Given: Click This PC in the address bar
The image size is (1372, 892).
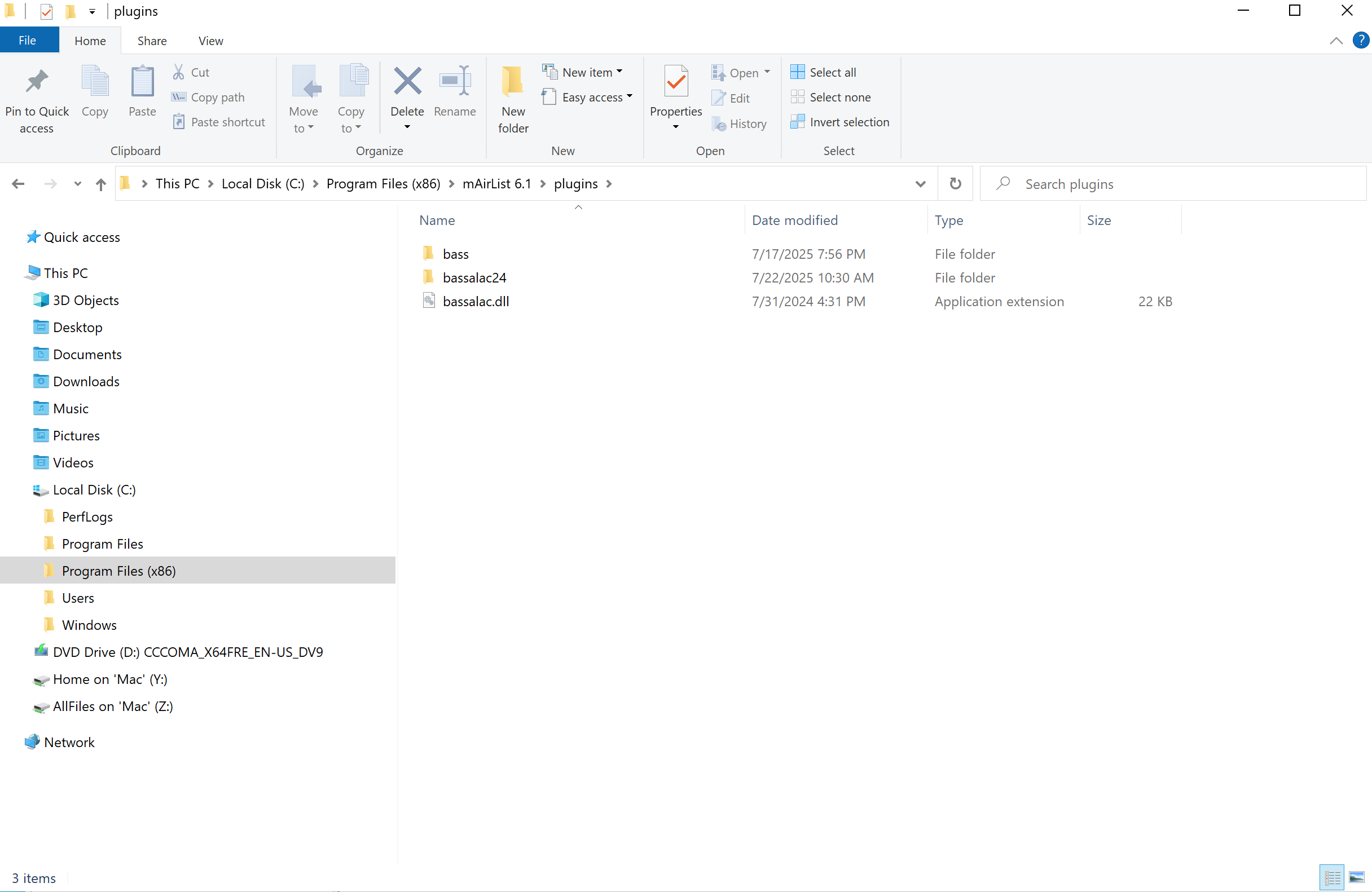Looking at the screenshot, I should pyautogui.click(x=178, y=184).
